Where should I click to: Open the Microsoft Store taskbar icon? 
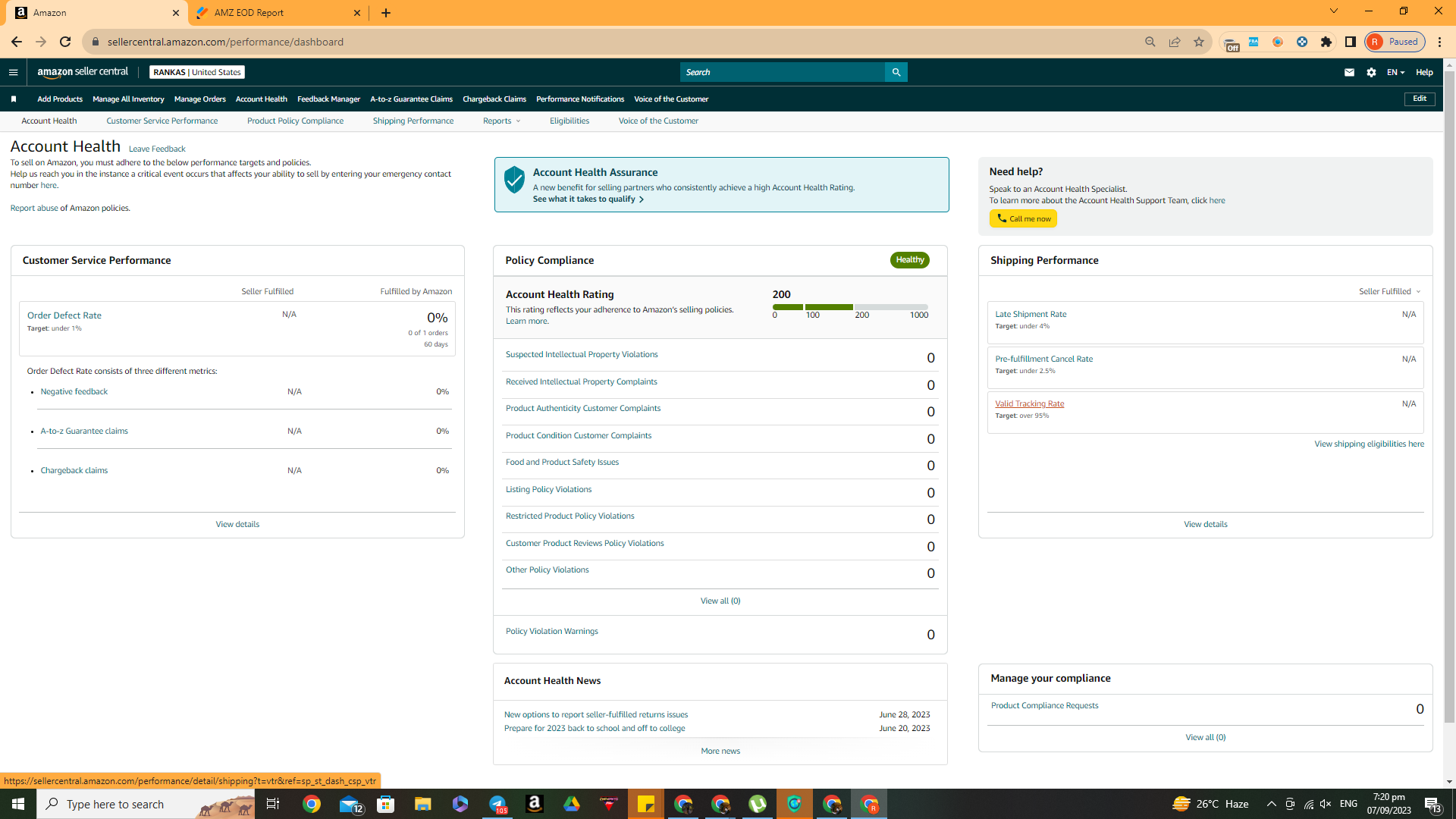pos(386,804)
